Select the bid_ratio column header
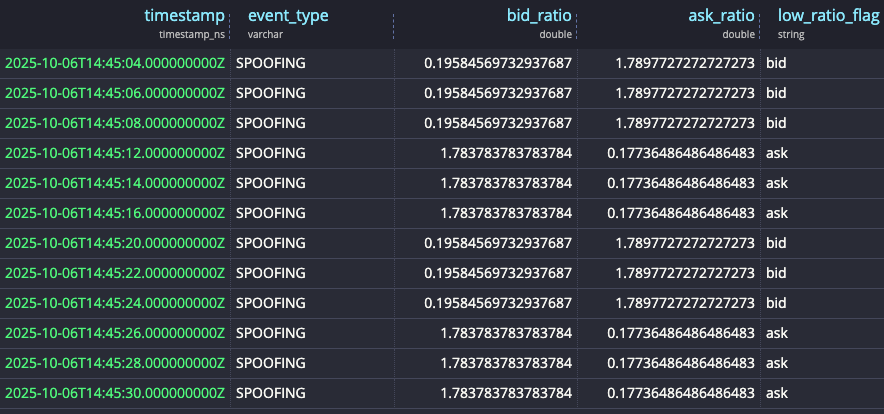884x414 pixels. point(538,16)
